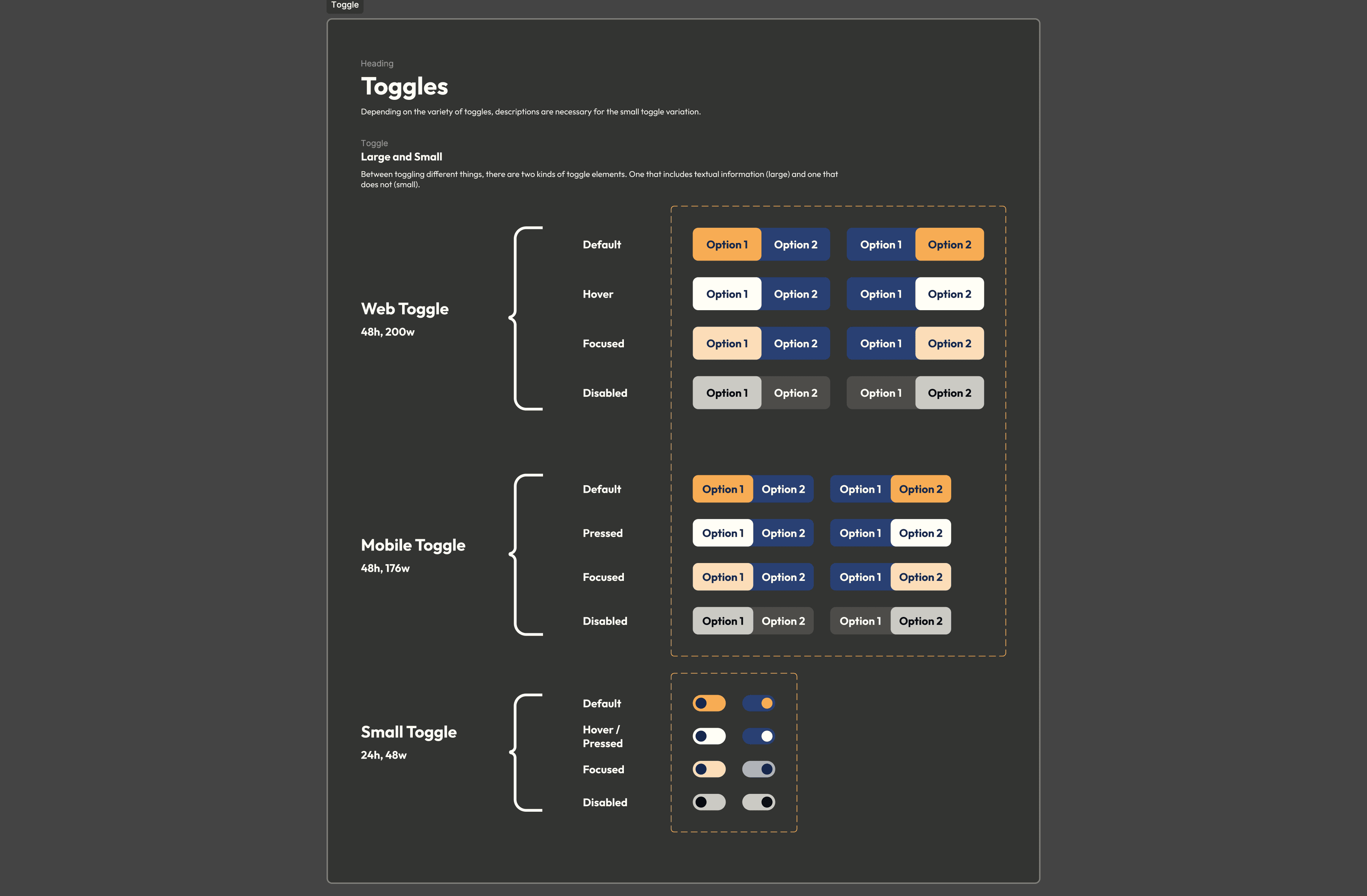1367x896 pixels.
Task: Click the "Default" label in Mobile Toggle section
Action: 602,489
